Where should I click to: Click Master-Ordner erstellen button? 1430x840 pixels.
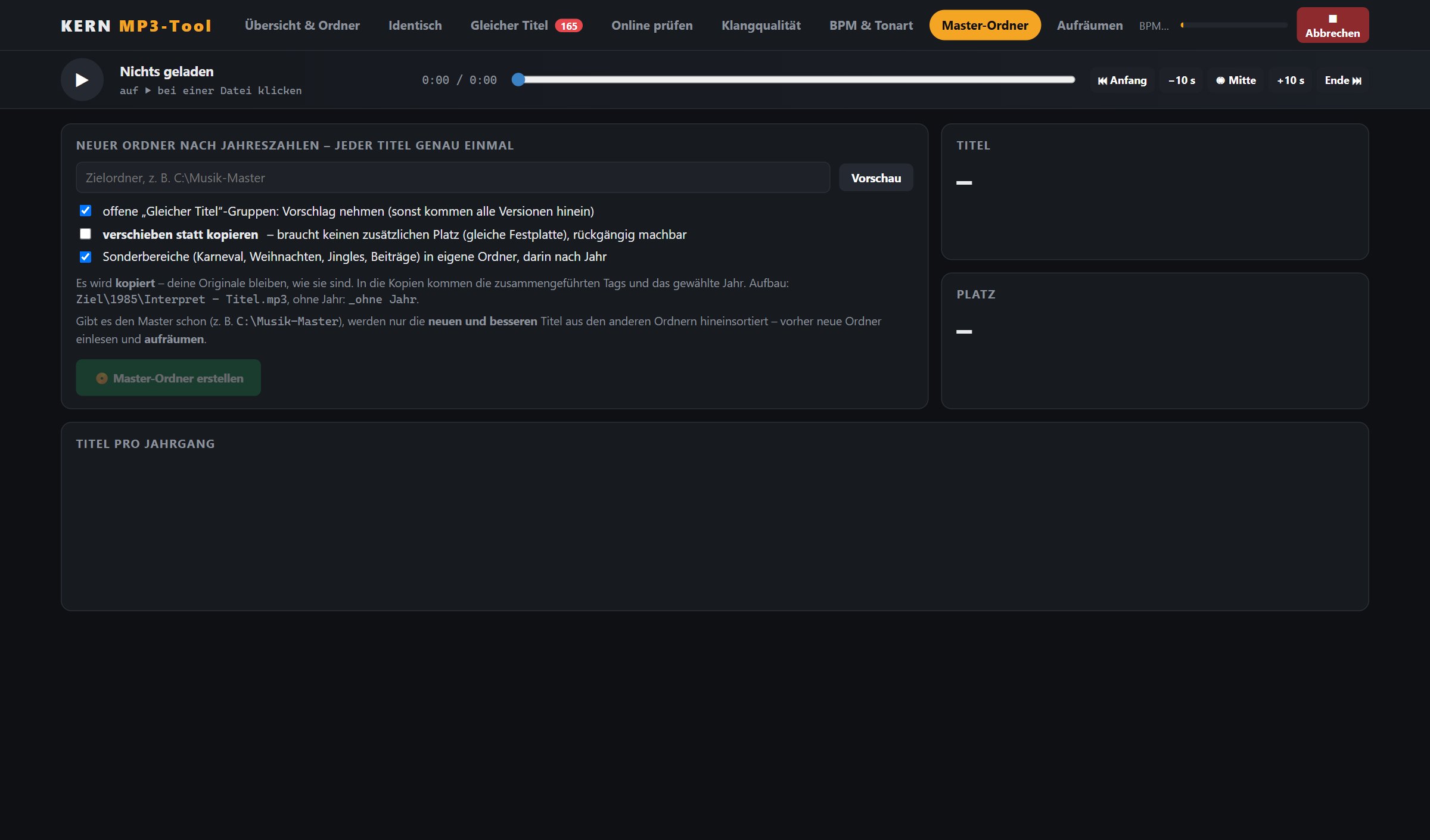pos(168,378)
